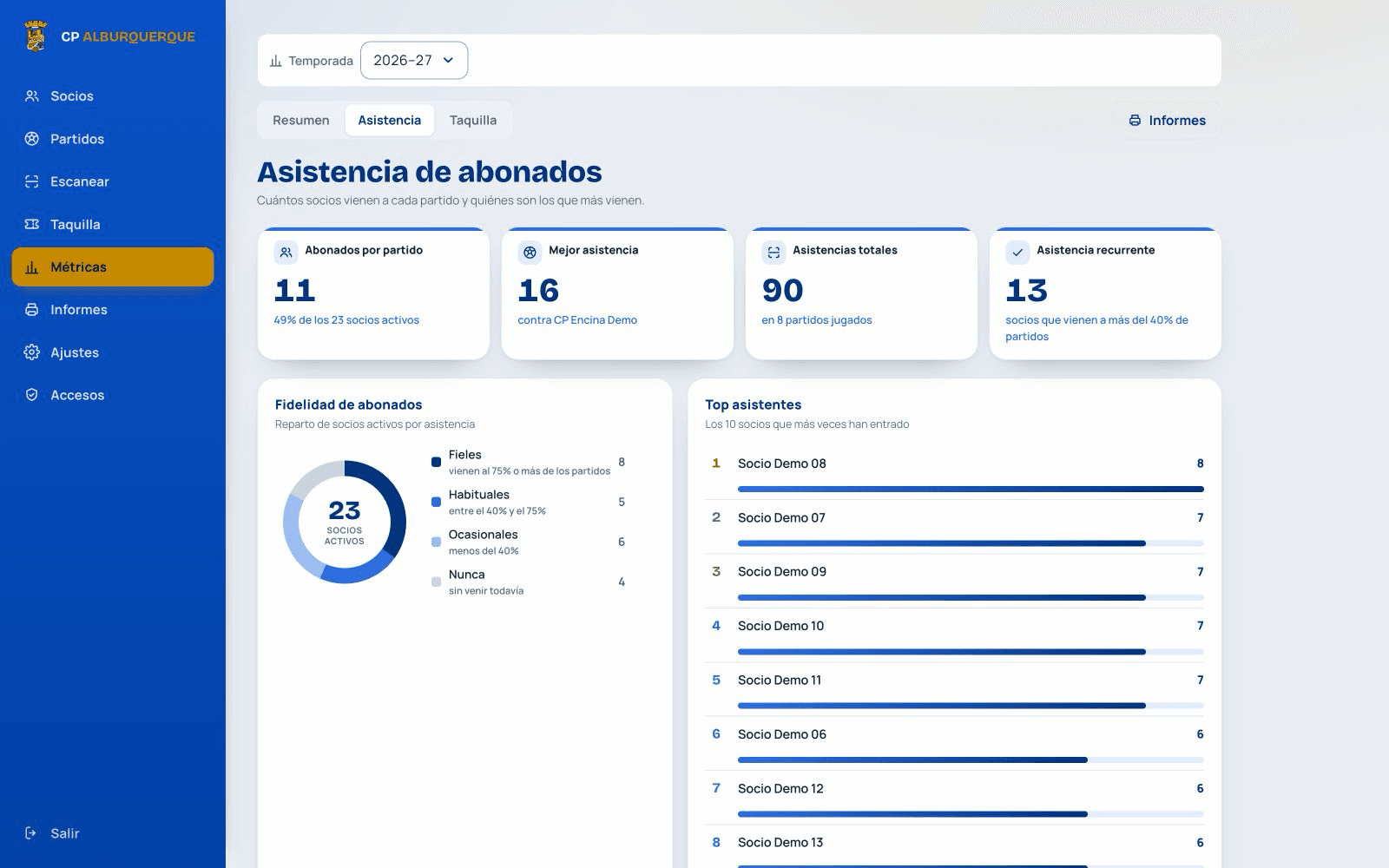Image resolution: width=1389 pixels, height=868 pixels.
Task: Open Taquilla in the sidebar menu
Action: (113, 224)
